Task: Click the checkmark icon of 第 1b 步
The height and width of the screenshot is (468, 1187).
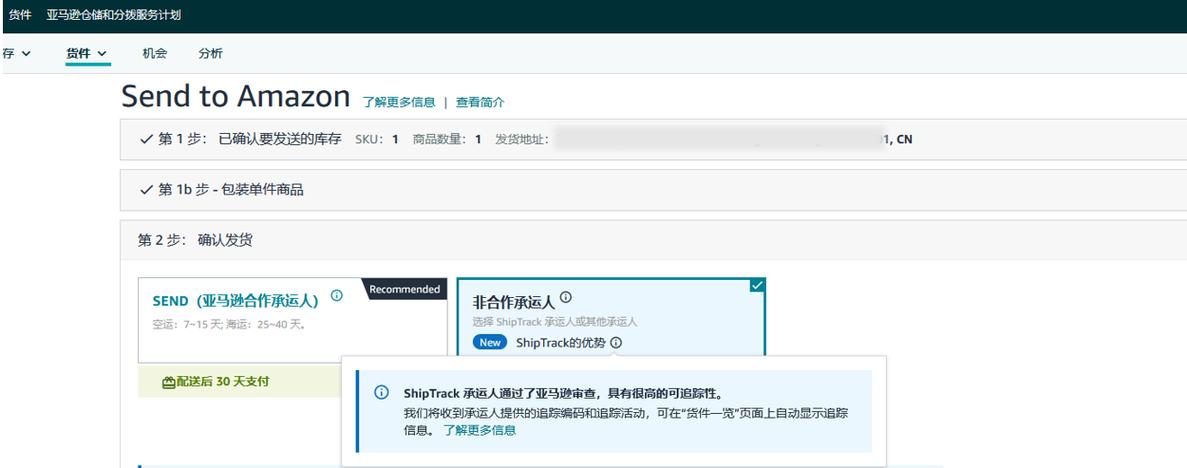Action: coord(146,189)
